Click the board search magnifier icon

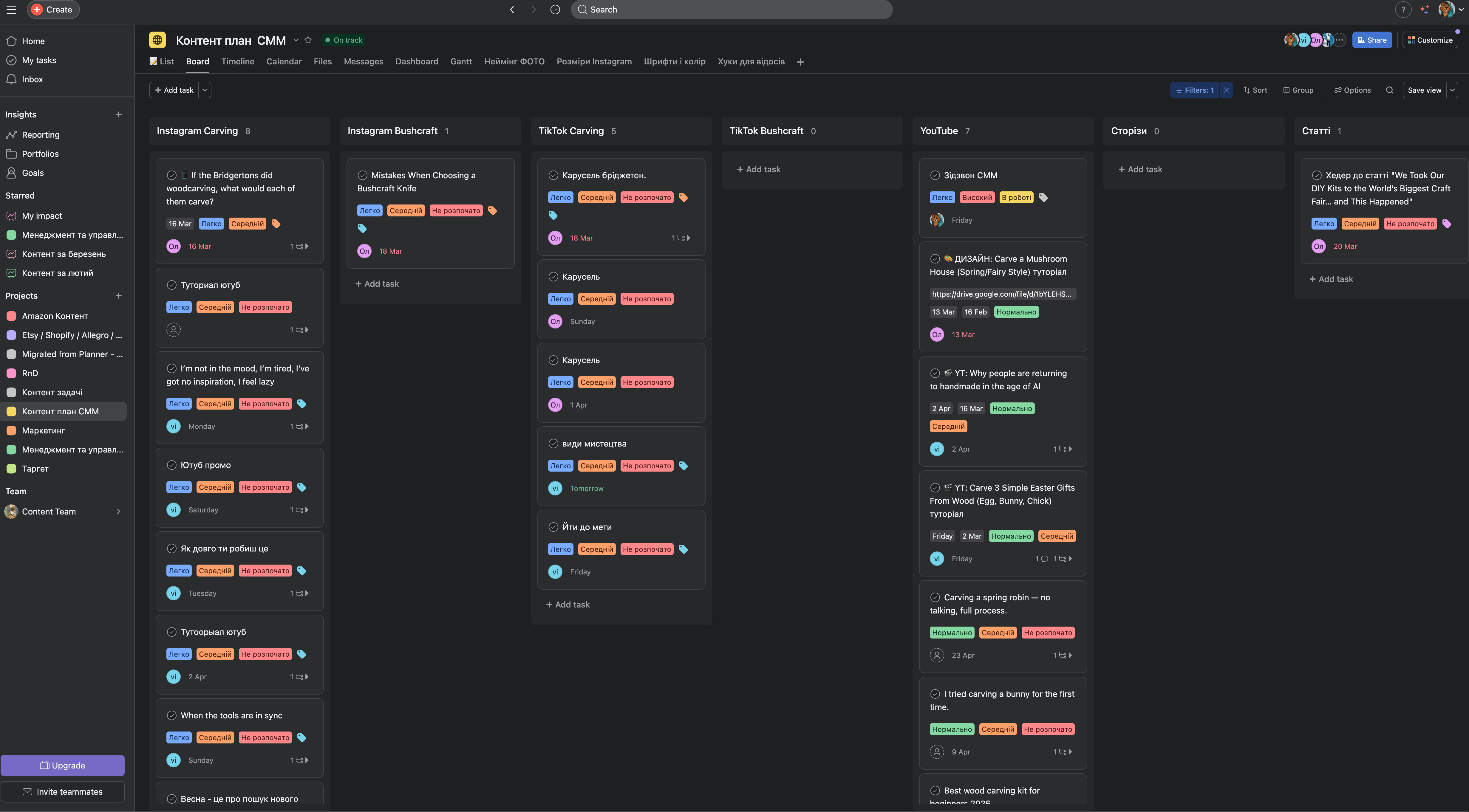[1390, 90]
